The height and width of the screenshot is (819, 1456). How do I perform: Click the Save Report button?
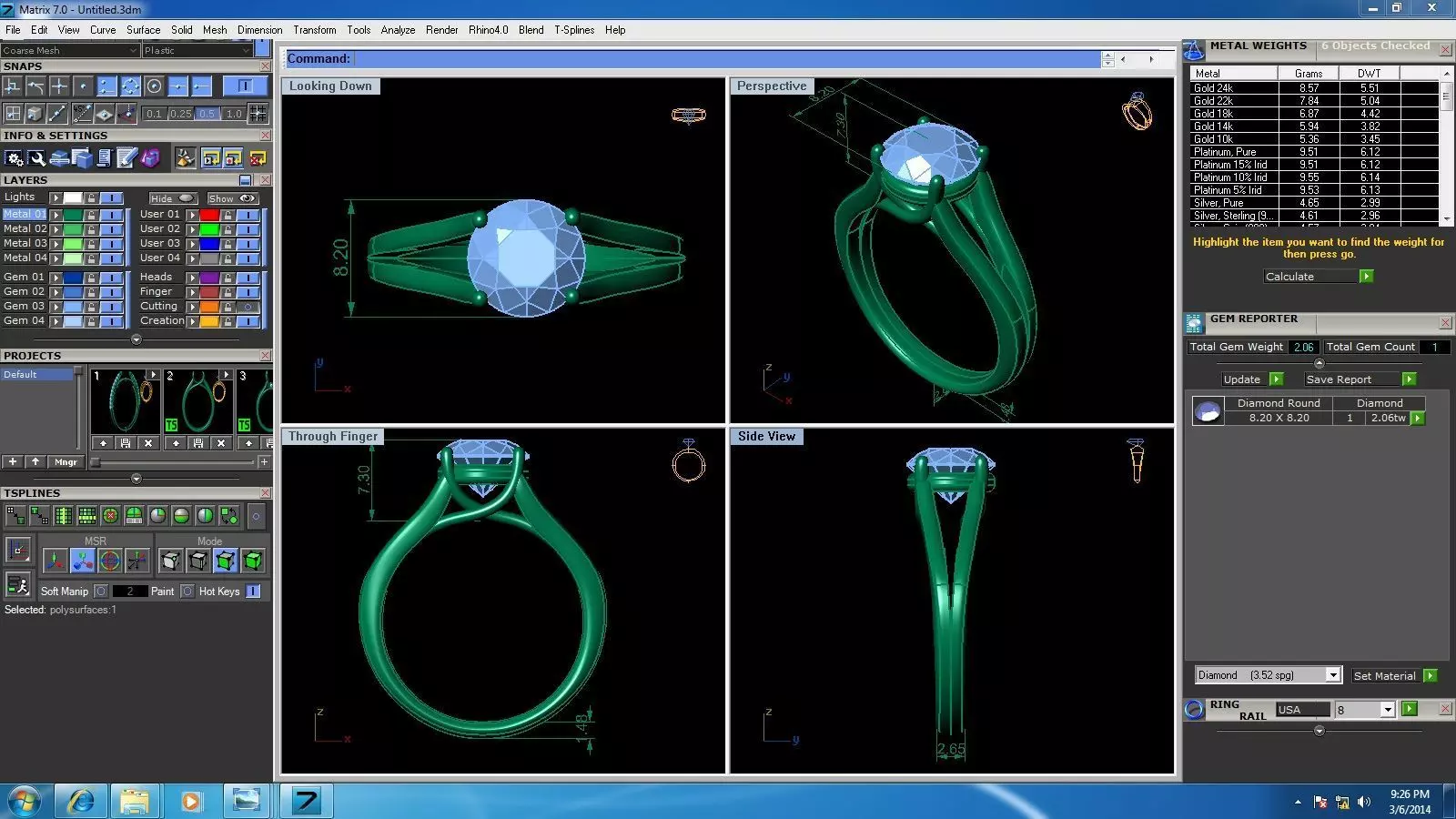pos(1360,379)
